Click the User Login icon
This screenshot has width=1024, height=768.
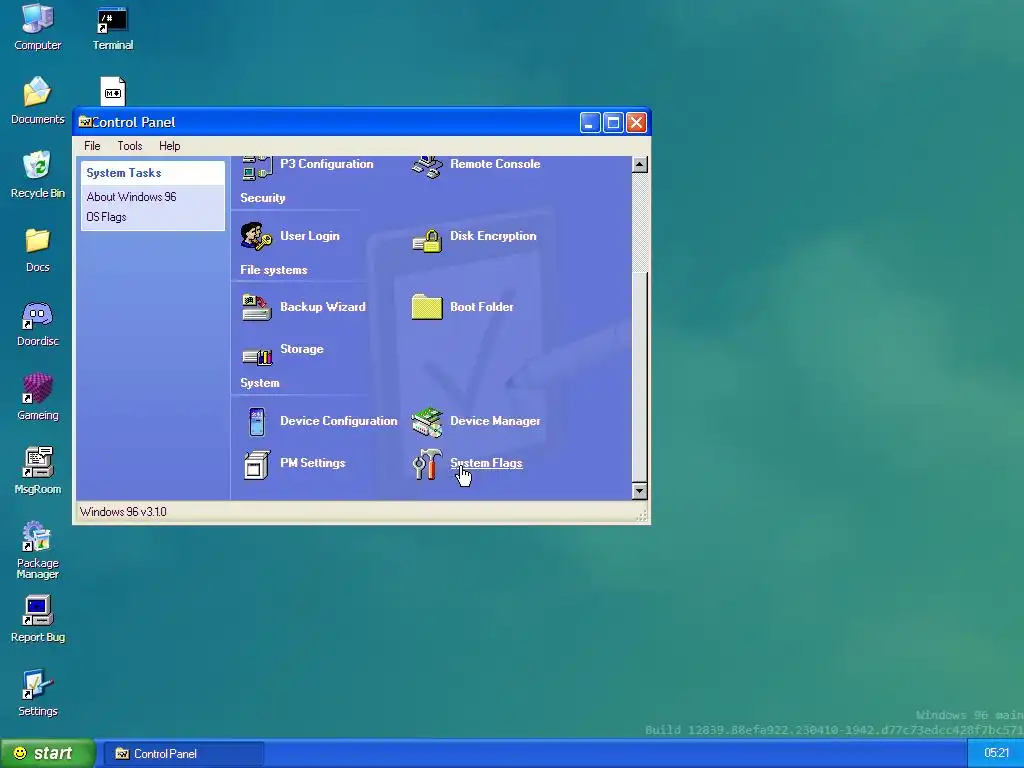tap(257, 236)
